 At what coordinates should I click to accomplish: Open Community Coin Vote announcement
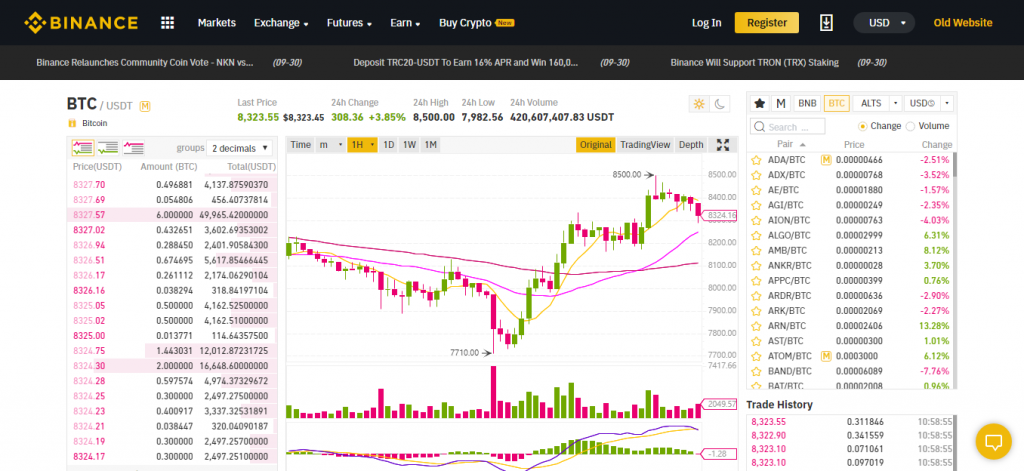tap(144, 63)
